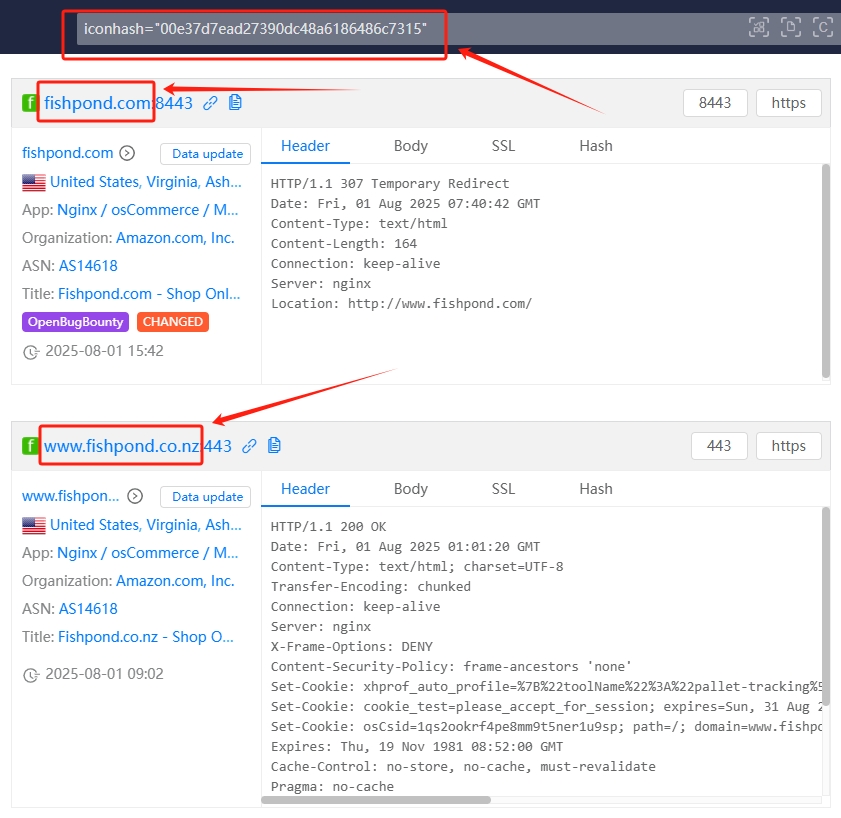
Task: Open Hash tab in the fishpond.com result
Action: click(595, 146)
